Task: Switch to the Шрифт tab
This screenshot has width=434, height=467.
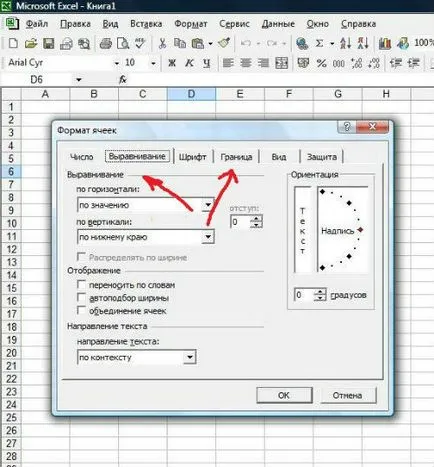Action: click(192, 157)
